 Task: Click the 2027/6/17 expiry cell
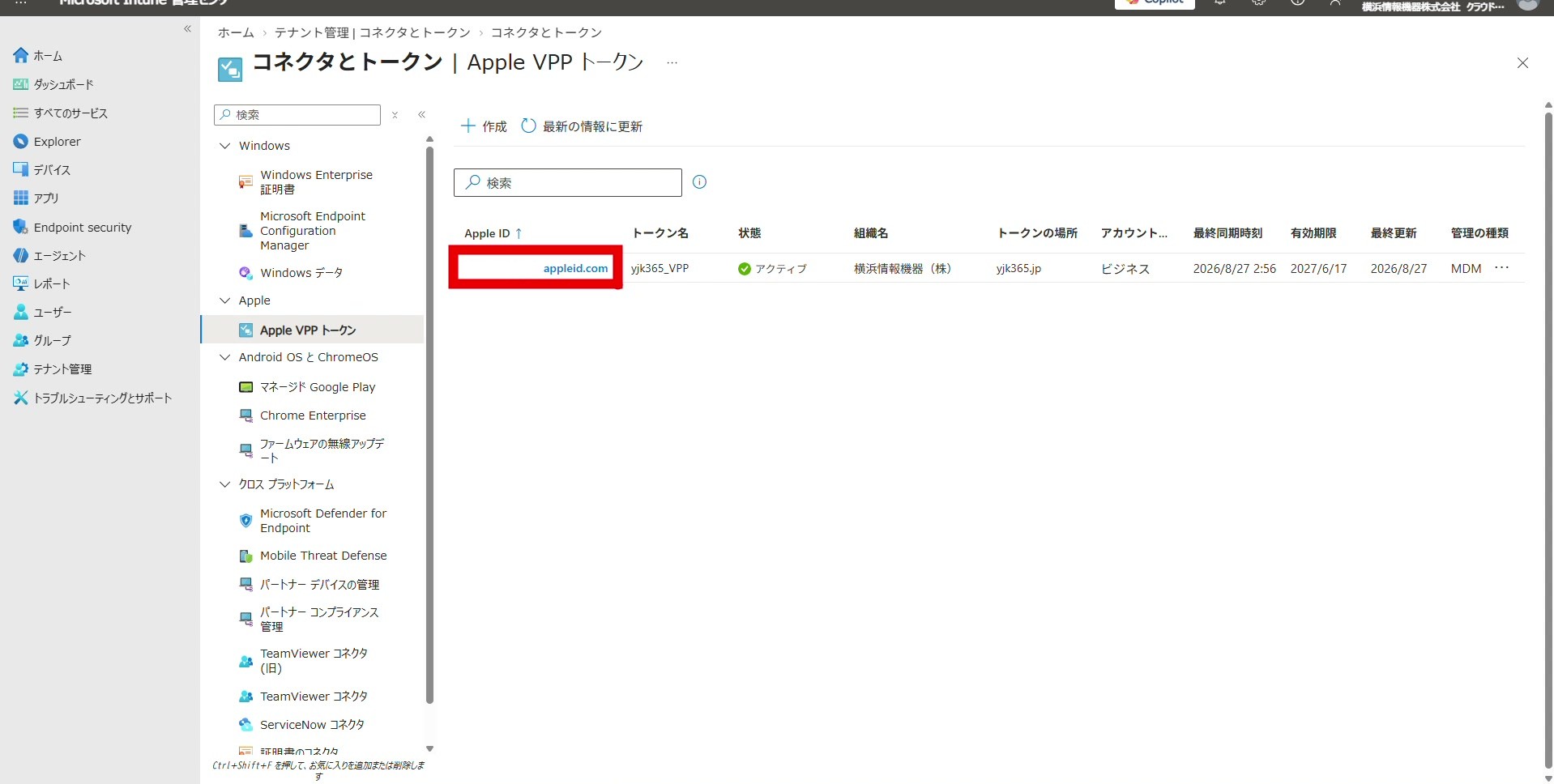(1318, 268)
